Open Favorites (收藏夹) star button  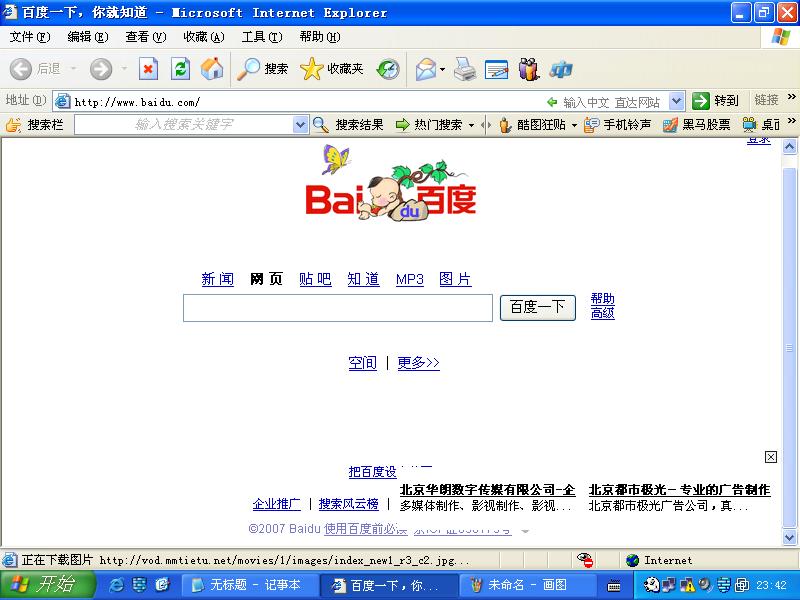[x=332, y=68]
